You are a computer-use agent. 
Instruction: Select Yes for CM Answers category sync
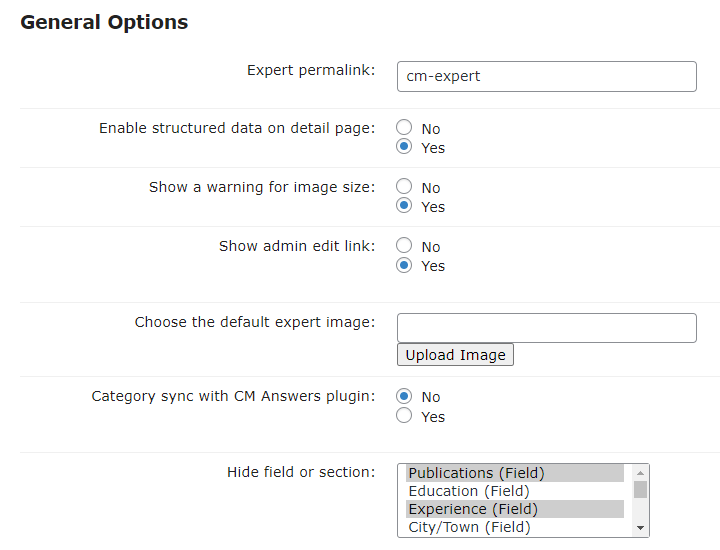pyautogui.click(x=404, y=415)
